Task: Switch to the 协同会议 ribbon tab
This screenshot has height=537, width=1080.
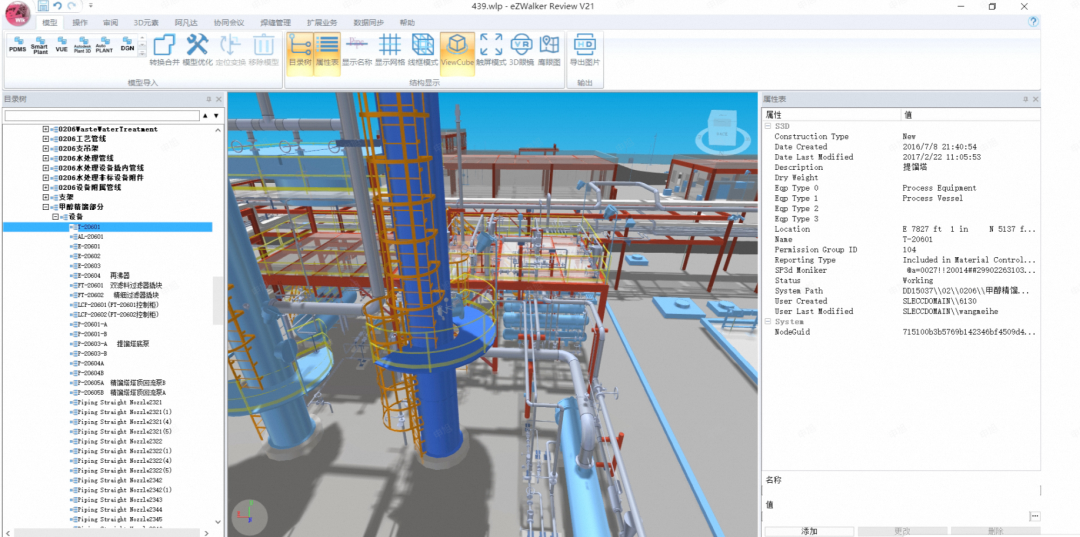Action: (x=230, y=23)
